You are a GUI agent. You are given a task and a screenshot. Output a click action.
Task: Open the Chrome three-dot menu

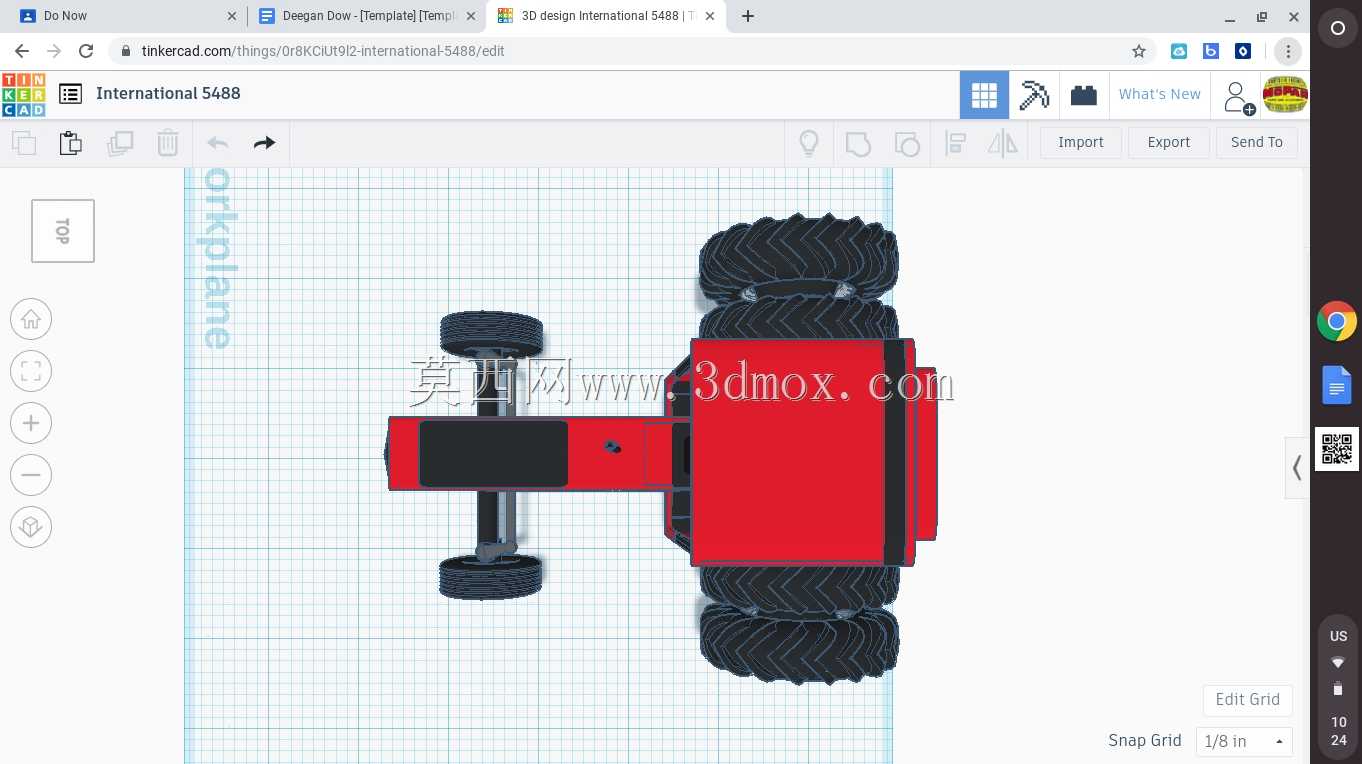[1288, 51]
